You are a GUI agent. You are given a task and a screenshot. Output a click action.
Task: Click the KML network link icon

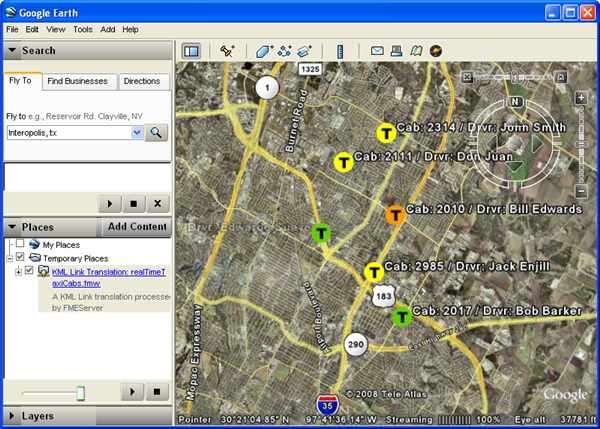44,271
